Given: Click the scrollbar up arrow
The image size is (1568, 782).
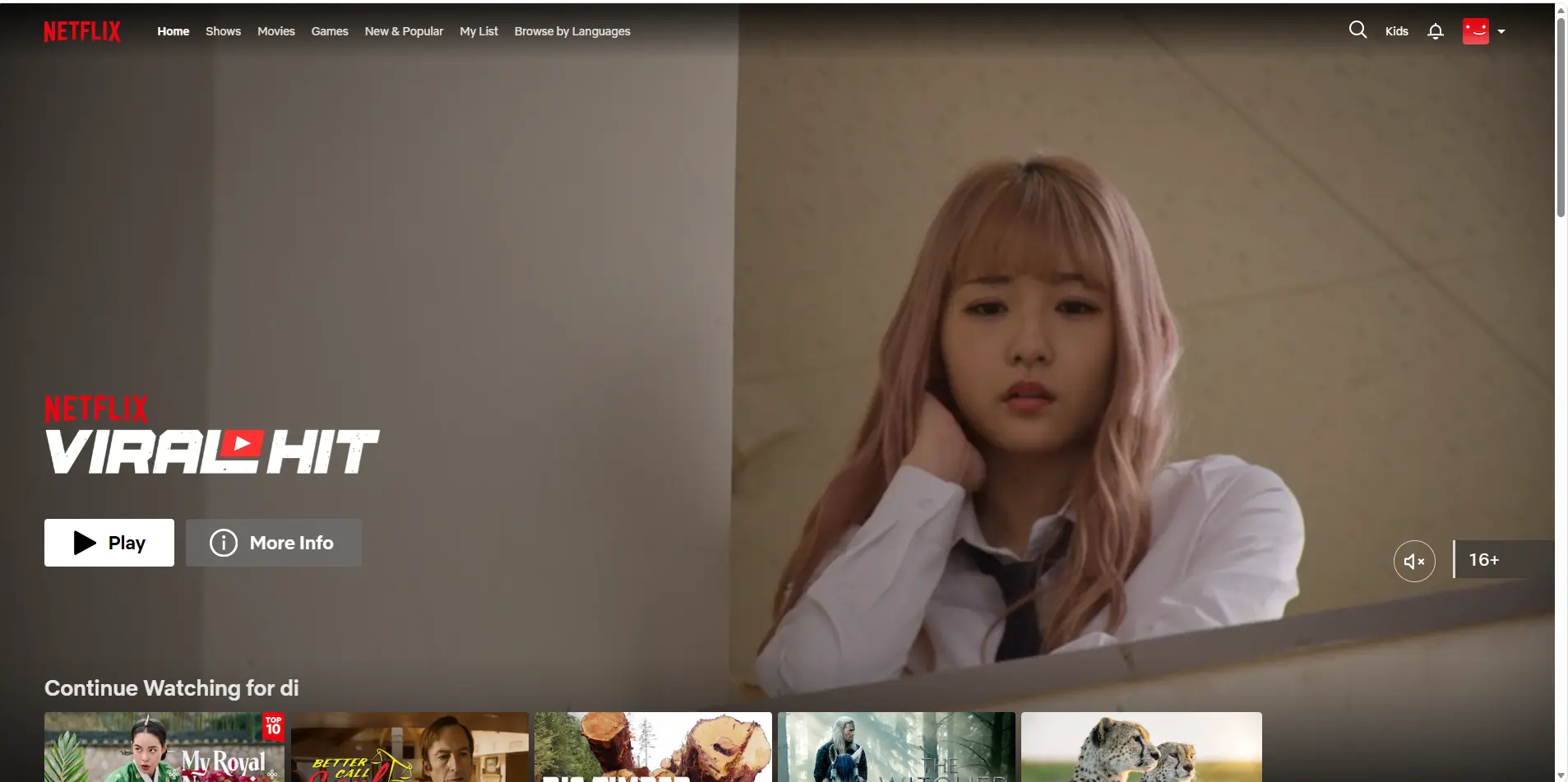Looking at the screenshot, I should pos(1561,10).
